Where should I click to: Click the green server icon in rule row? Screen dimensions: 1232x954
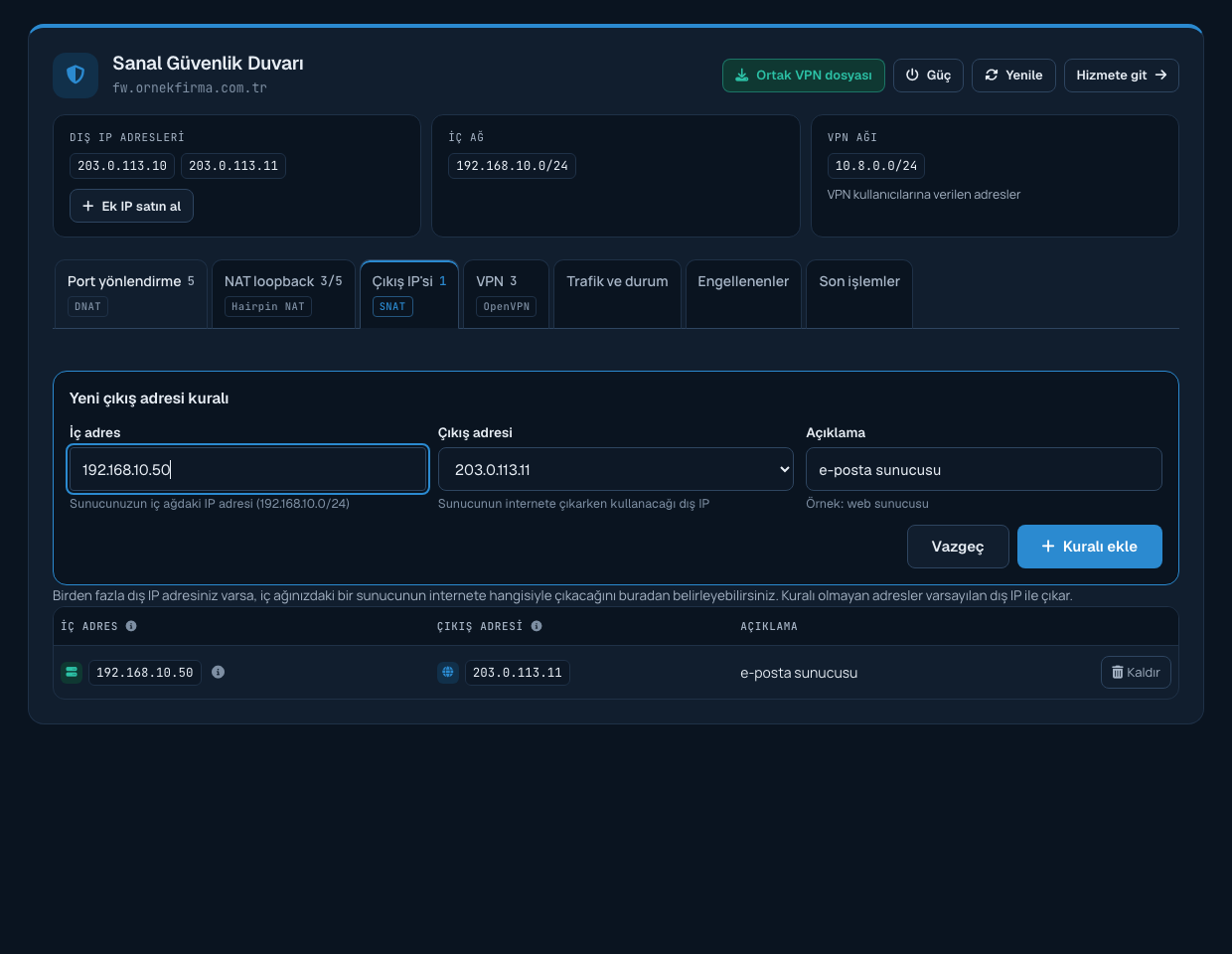point(72,673)
